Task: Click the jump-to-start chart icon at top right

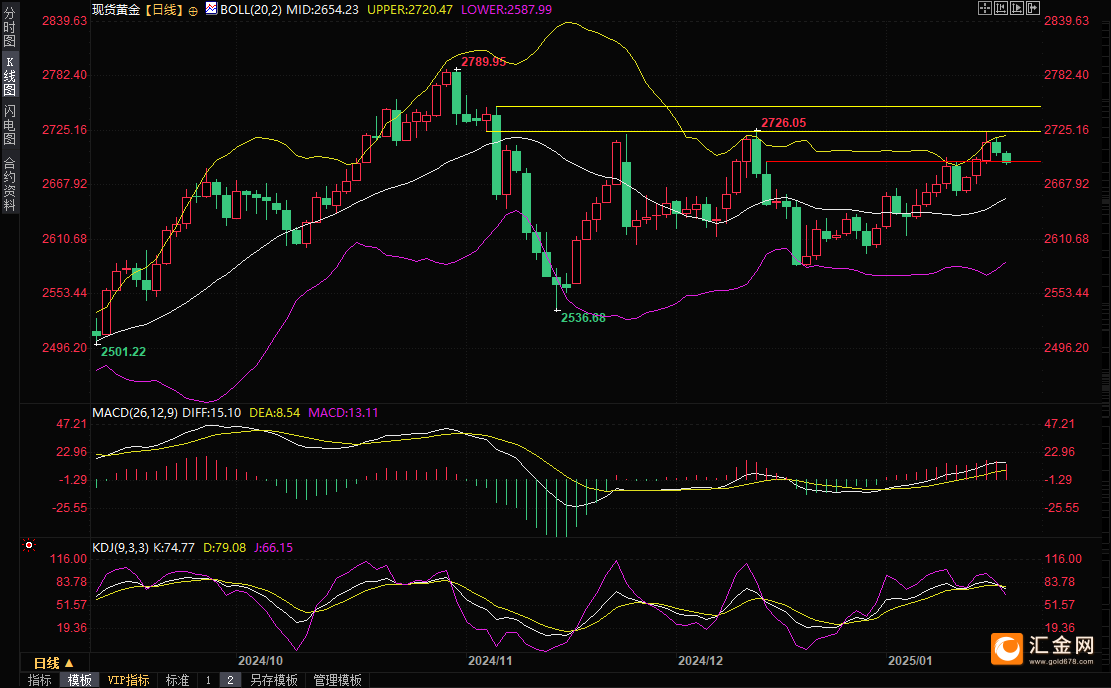Action: click(1003, 8)
